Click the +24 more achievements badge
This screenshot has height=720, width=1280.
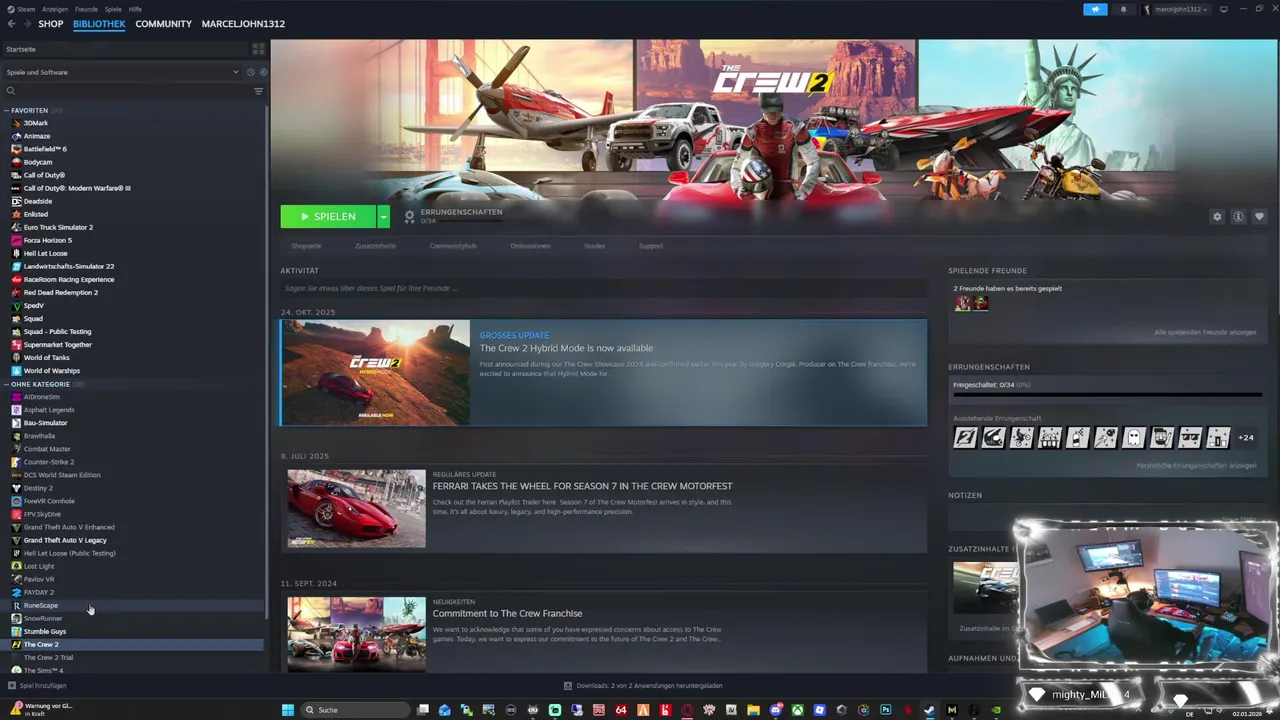1246,437
